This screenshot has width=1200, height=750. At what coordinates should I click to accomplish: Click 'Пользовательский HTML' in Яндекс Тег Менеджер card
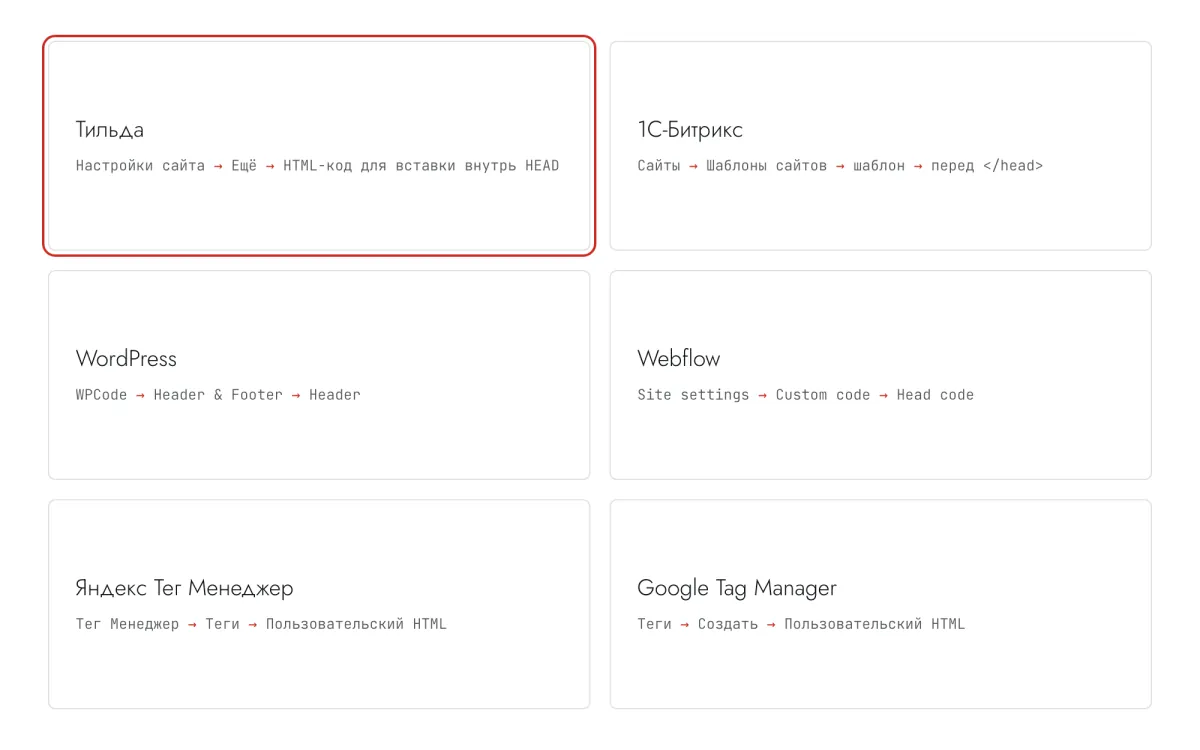point(356,624)
